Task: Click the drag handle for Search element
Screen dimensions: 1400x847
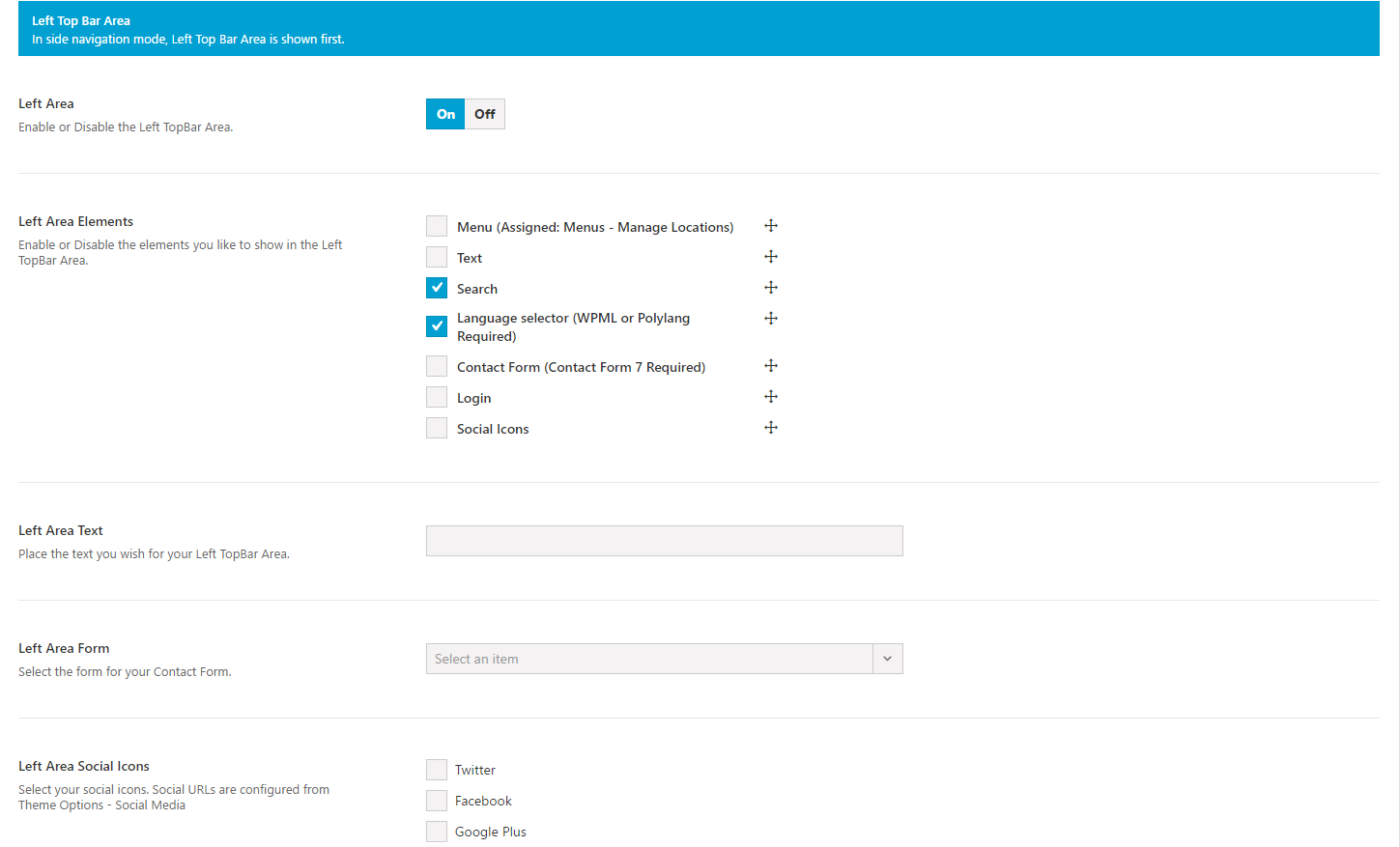Action: click(771, 288)
